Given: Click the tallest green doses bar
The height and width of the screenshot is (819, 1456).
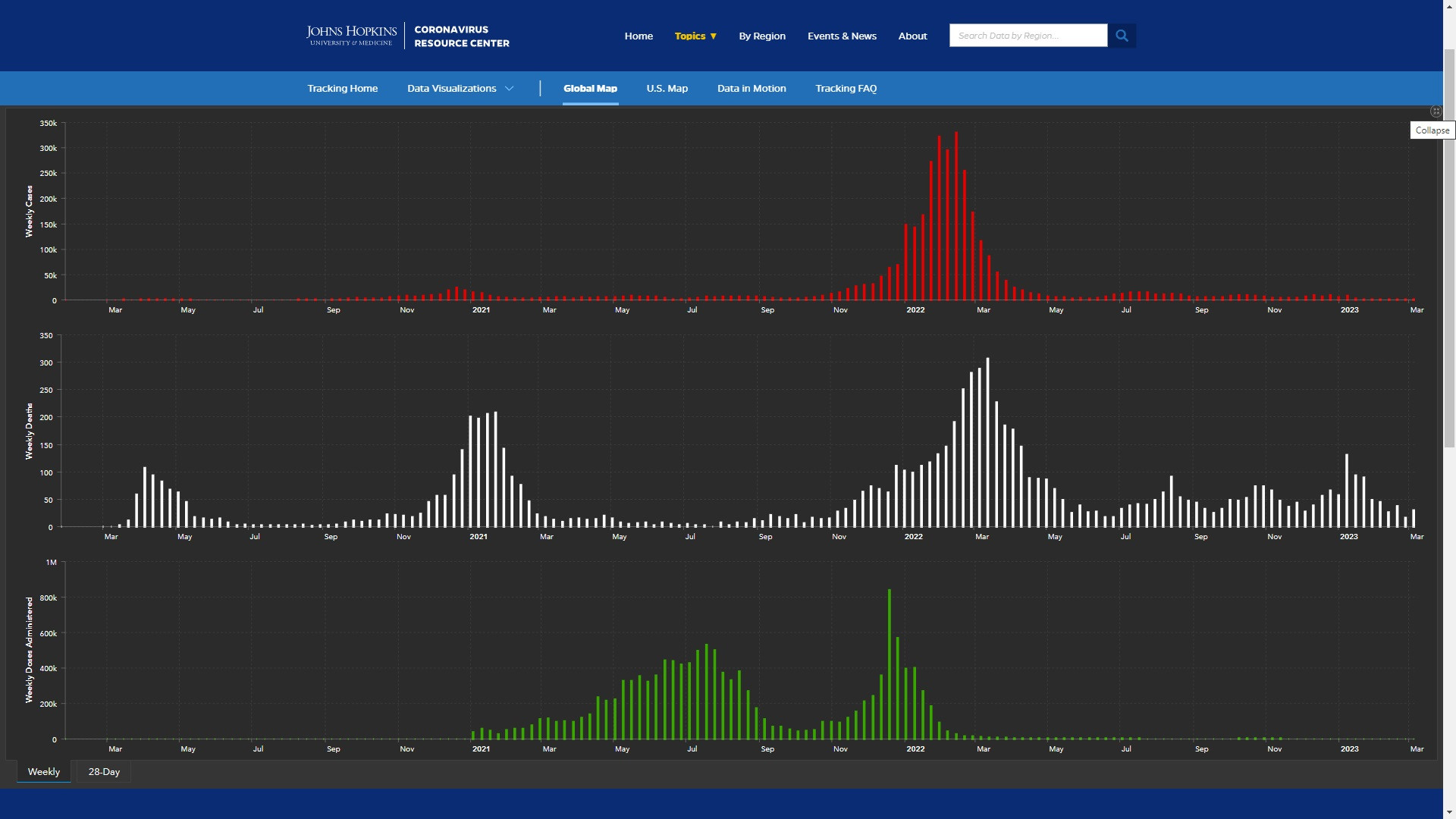Looking at the screenshot, I should [x=889, y=667].
